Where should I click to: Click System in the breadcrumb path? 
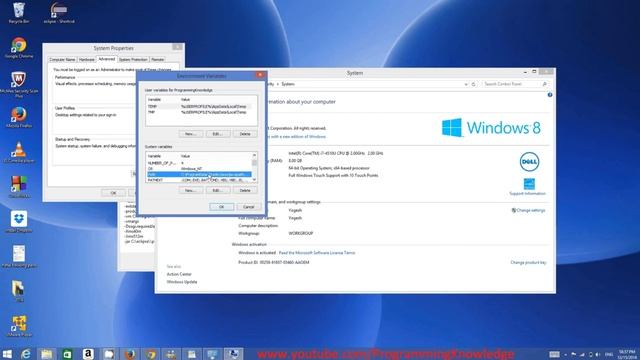pos(288,84)
